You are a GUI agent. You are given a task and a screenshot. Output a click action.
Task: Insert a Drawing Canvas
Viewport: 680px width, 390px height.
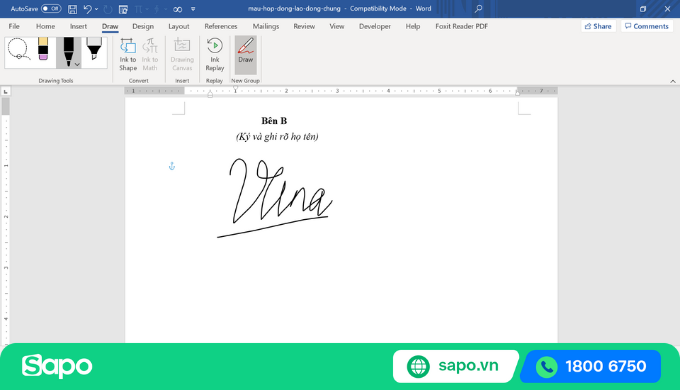tap(182, 55)
